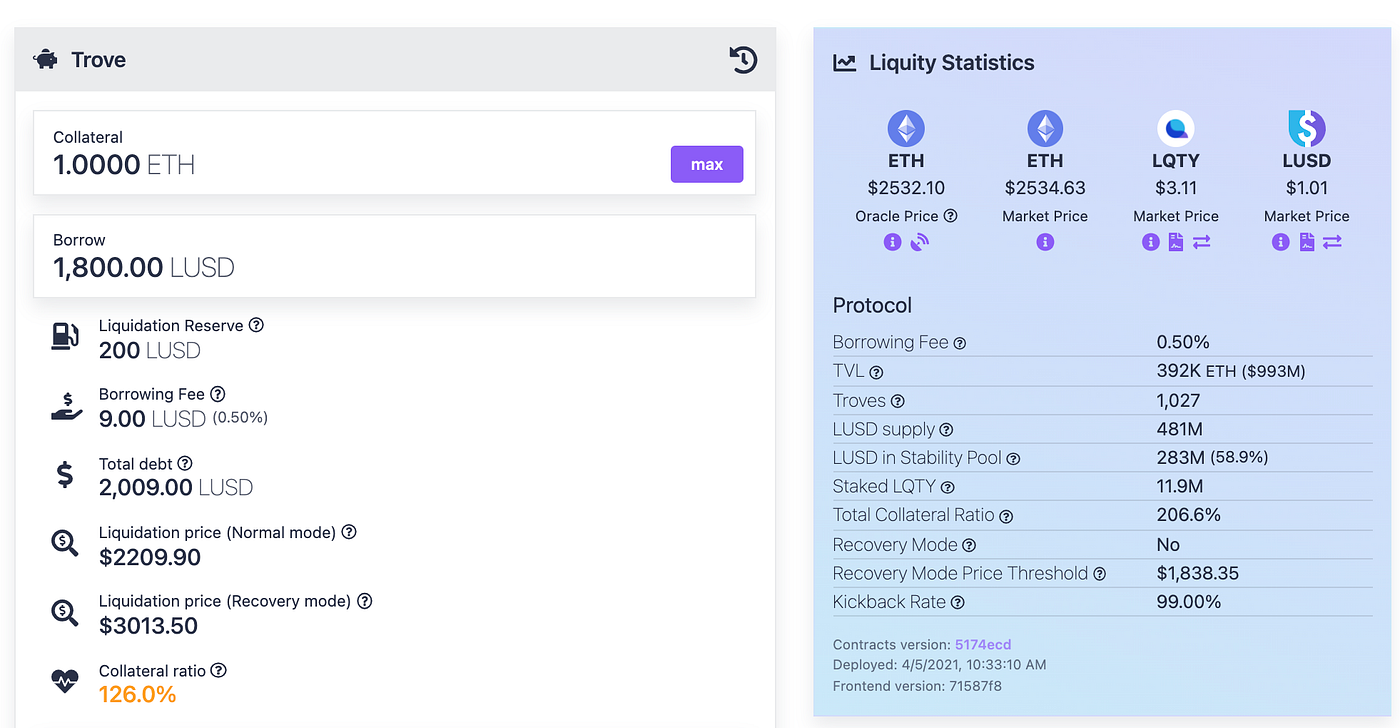
Task: Show the Collateral ratio help tooltip
Action: click(219, 670)
